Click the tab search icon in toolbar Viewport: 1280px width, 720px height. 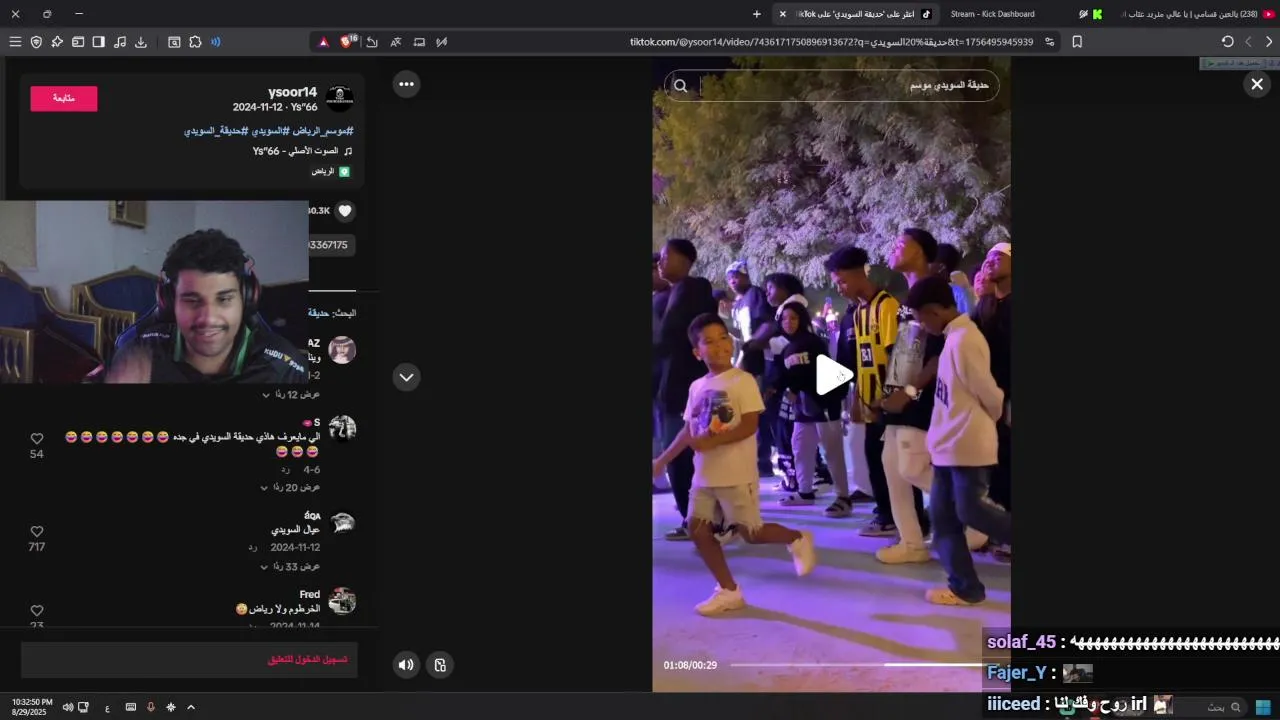click(x=174, y=42)
